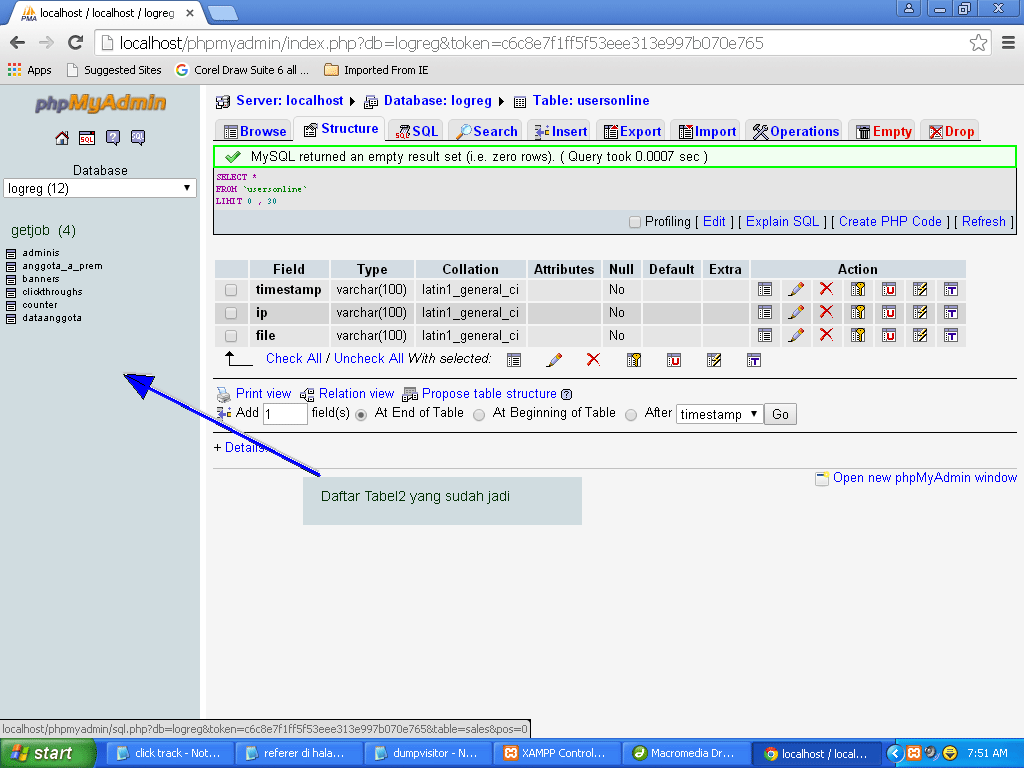Select the banners table in the sidebar
1024x768 pixels.
pyautogui.click(x=41, y=279)
